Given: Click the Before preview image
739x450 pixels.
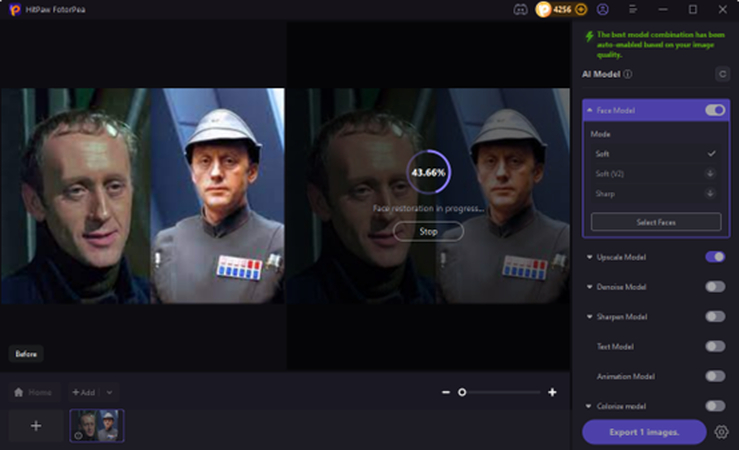Looking at the screenshot, I should click(x=142, y=196).
